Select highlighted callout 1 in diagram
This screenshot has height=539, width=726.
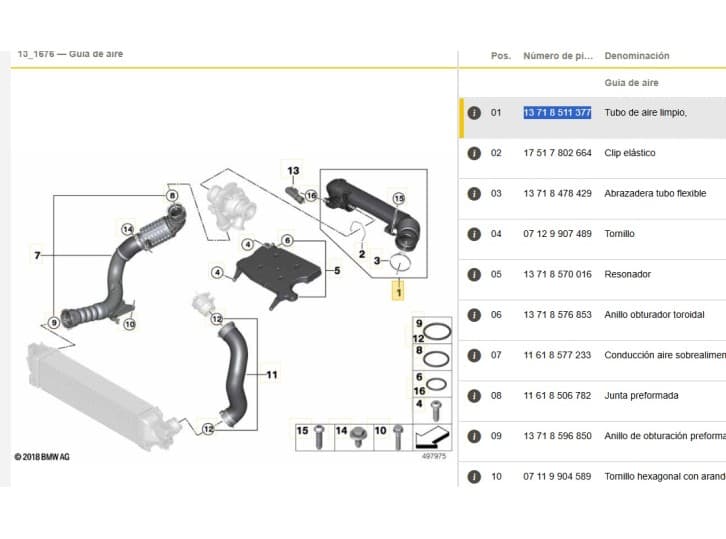click(398, 292)
